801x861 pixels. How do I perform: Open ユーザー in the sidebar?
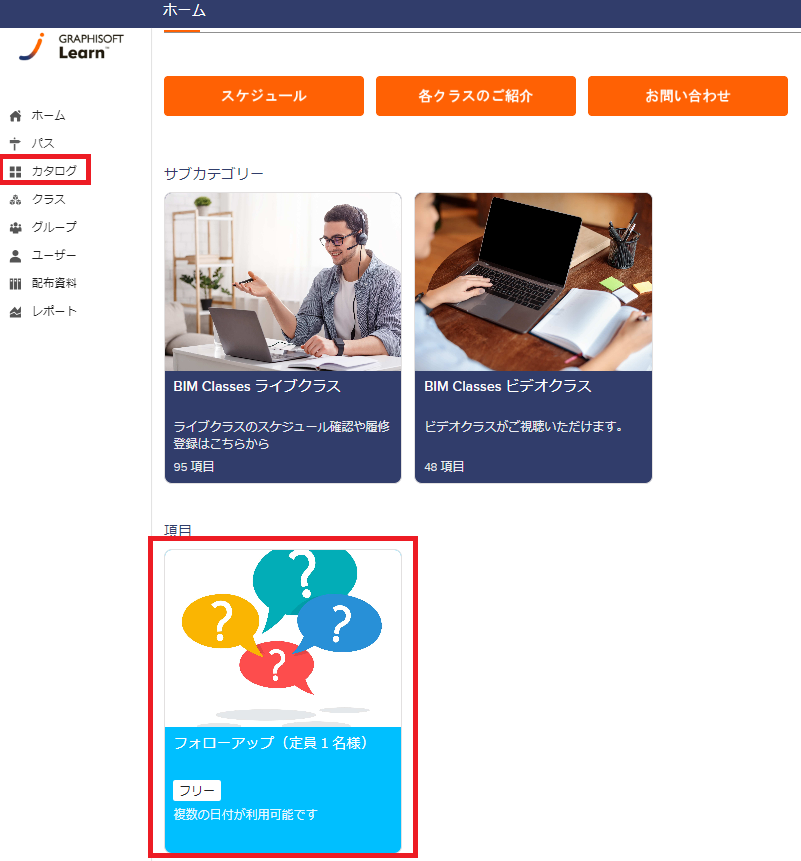54,255
